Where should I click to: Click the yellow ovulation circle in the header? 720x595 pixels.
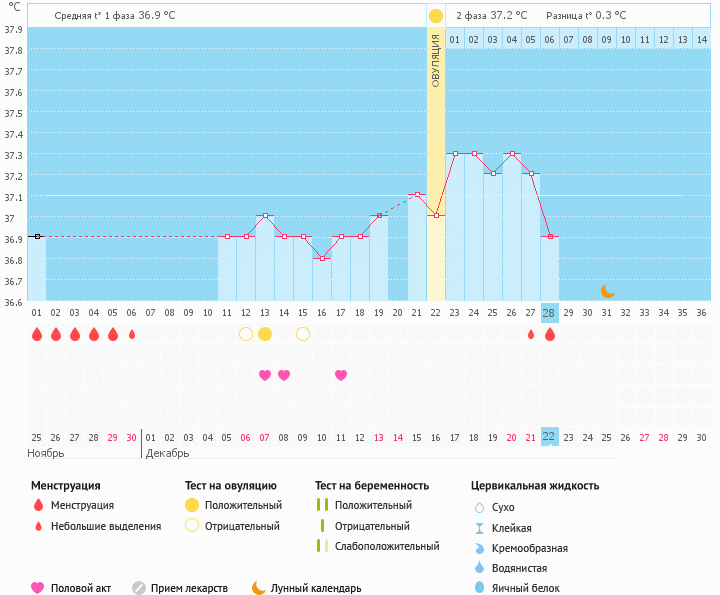coord(435,16)
